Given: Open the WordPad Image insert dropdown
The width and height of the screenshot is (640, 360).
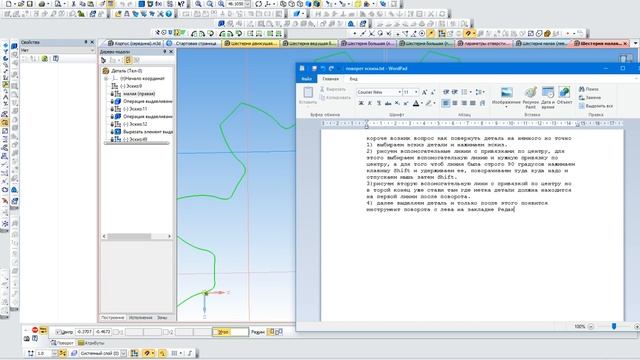Looking at the screenshot, I should [x=506, y=107].
